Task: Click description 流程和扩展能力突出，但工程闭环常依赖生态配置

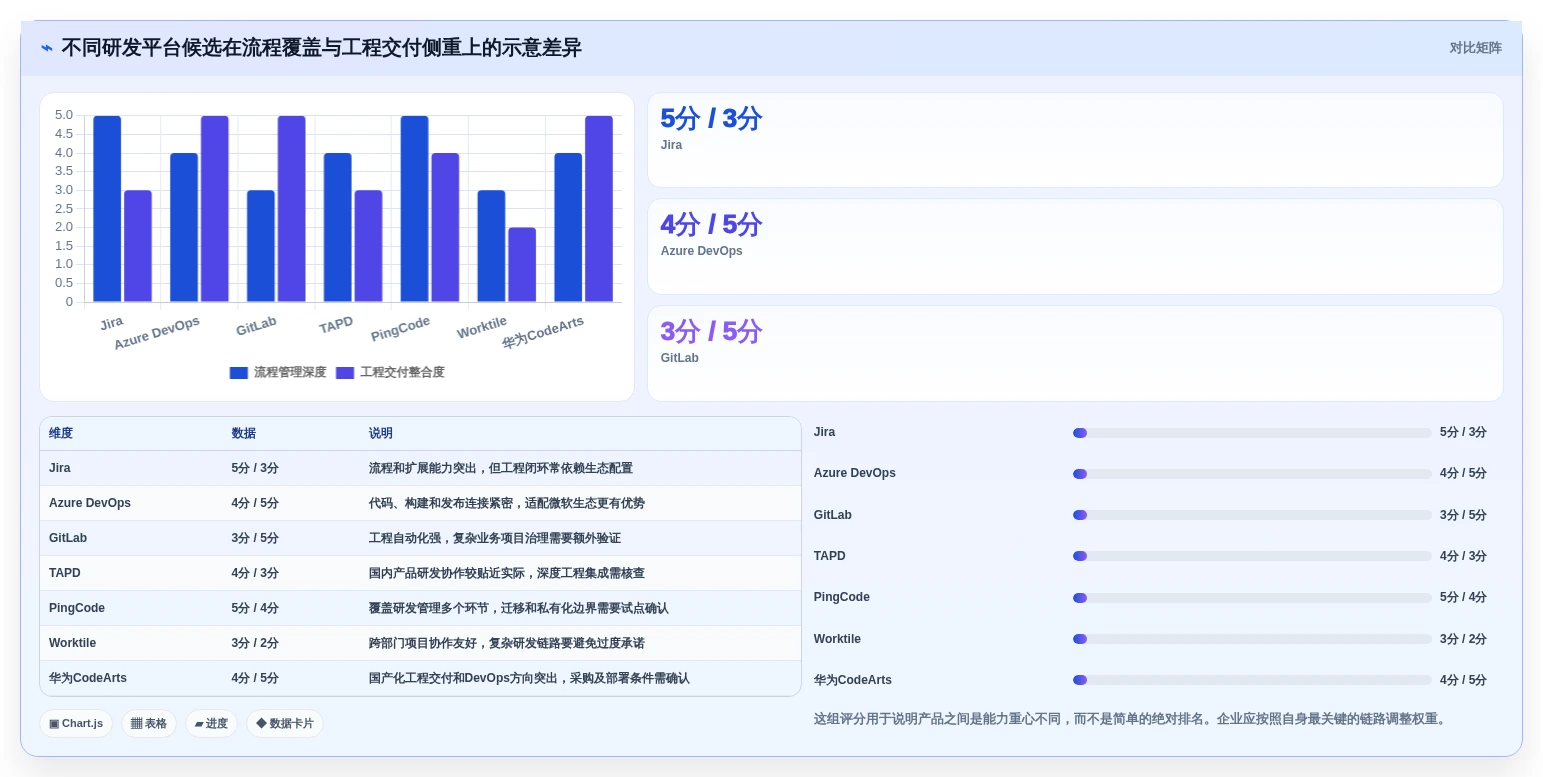Action: click(x=500, y=468)
